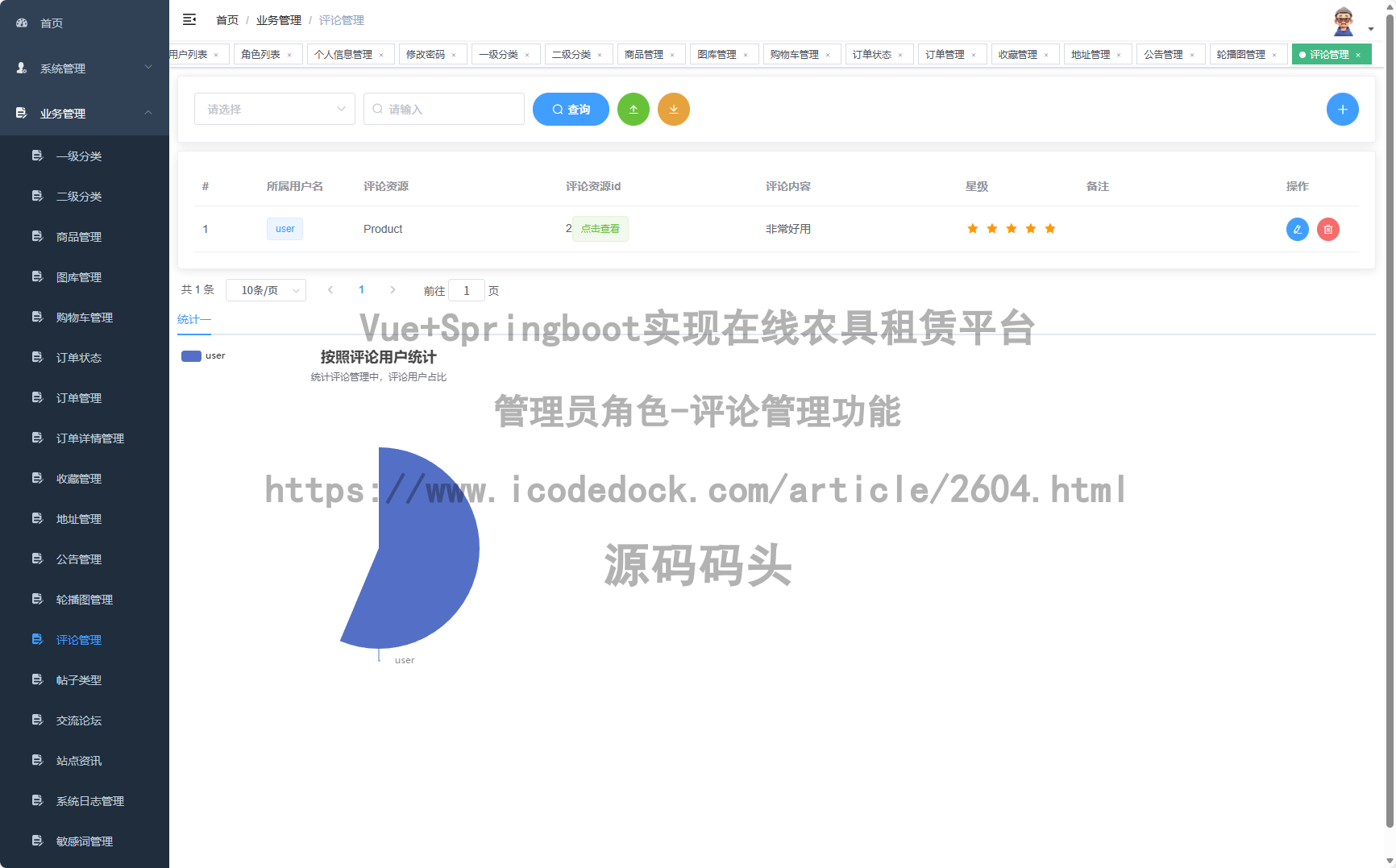Click the dashboard icon next to 首页
Screen dimensions: 1396x868
[x=21, y=23]
